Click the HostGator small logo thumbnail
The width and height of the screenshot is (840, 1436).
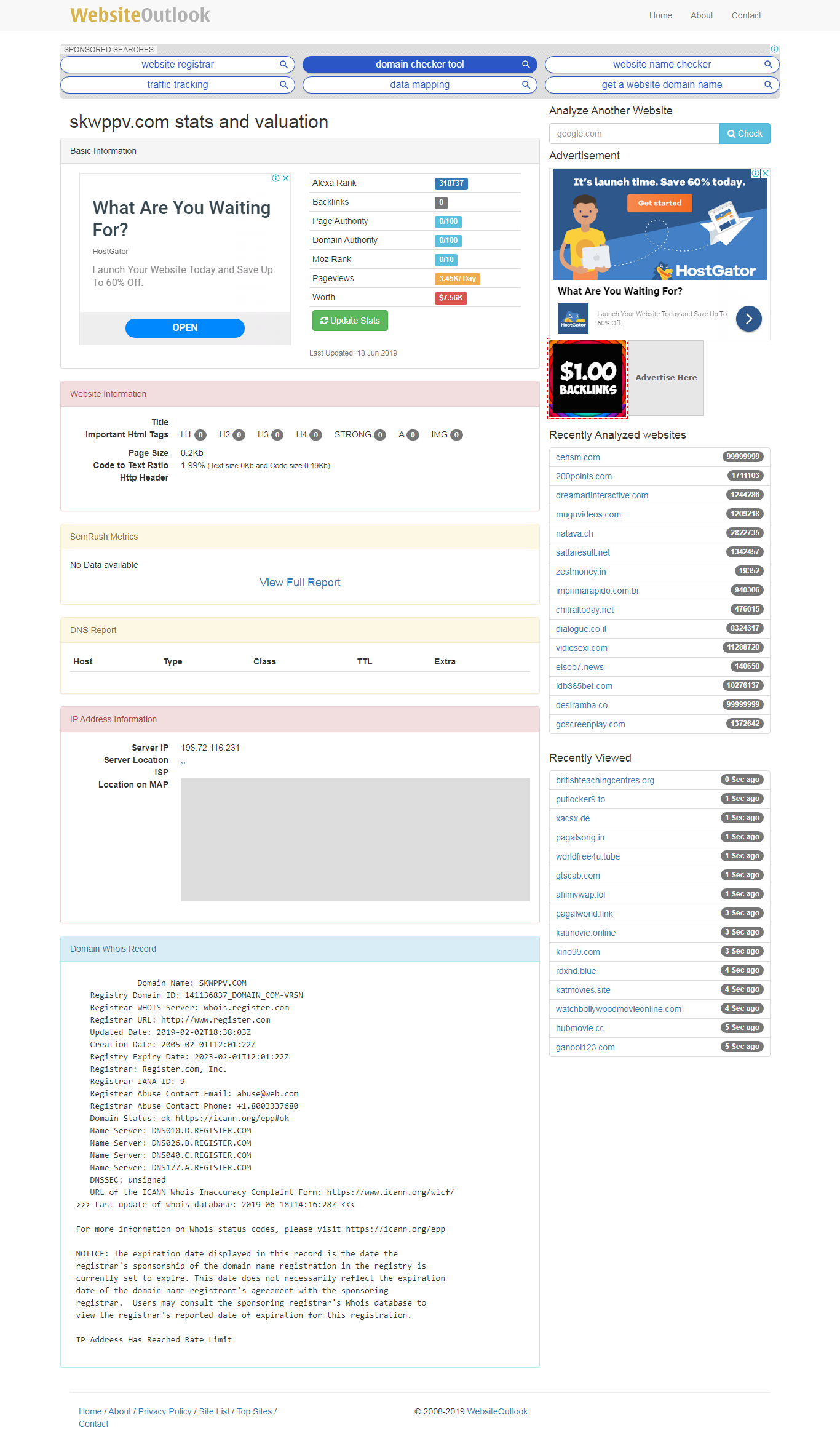[573, 319]
